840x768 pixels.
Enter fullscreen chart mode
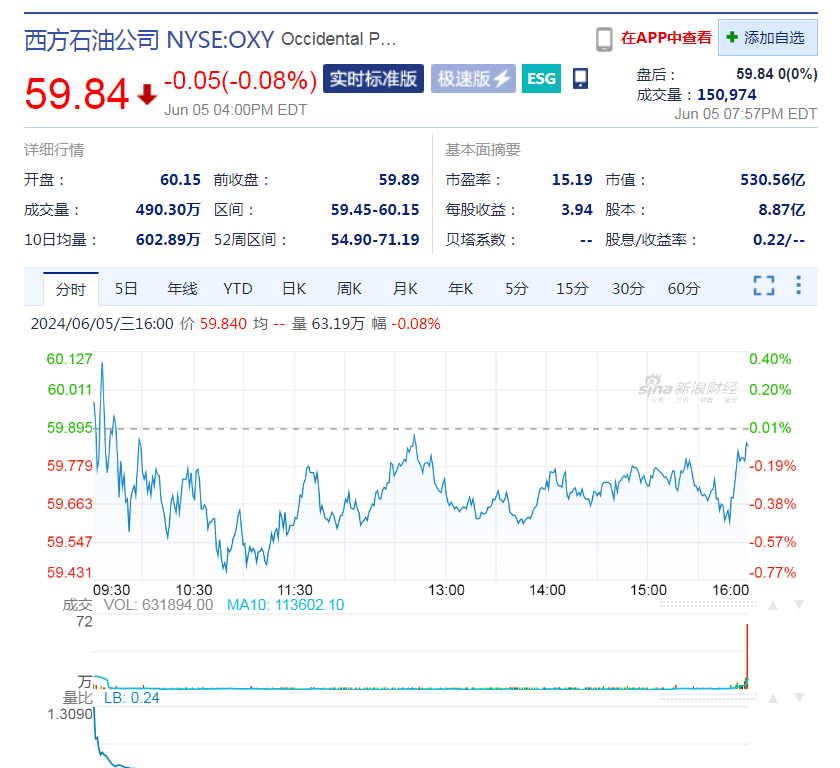[764, 286]
